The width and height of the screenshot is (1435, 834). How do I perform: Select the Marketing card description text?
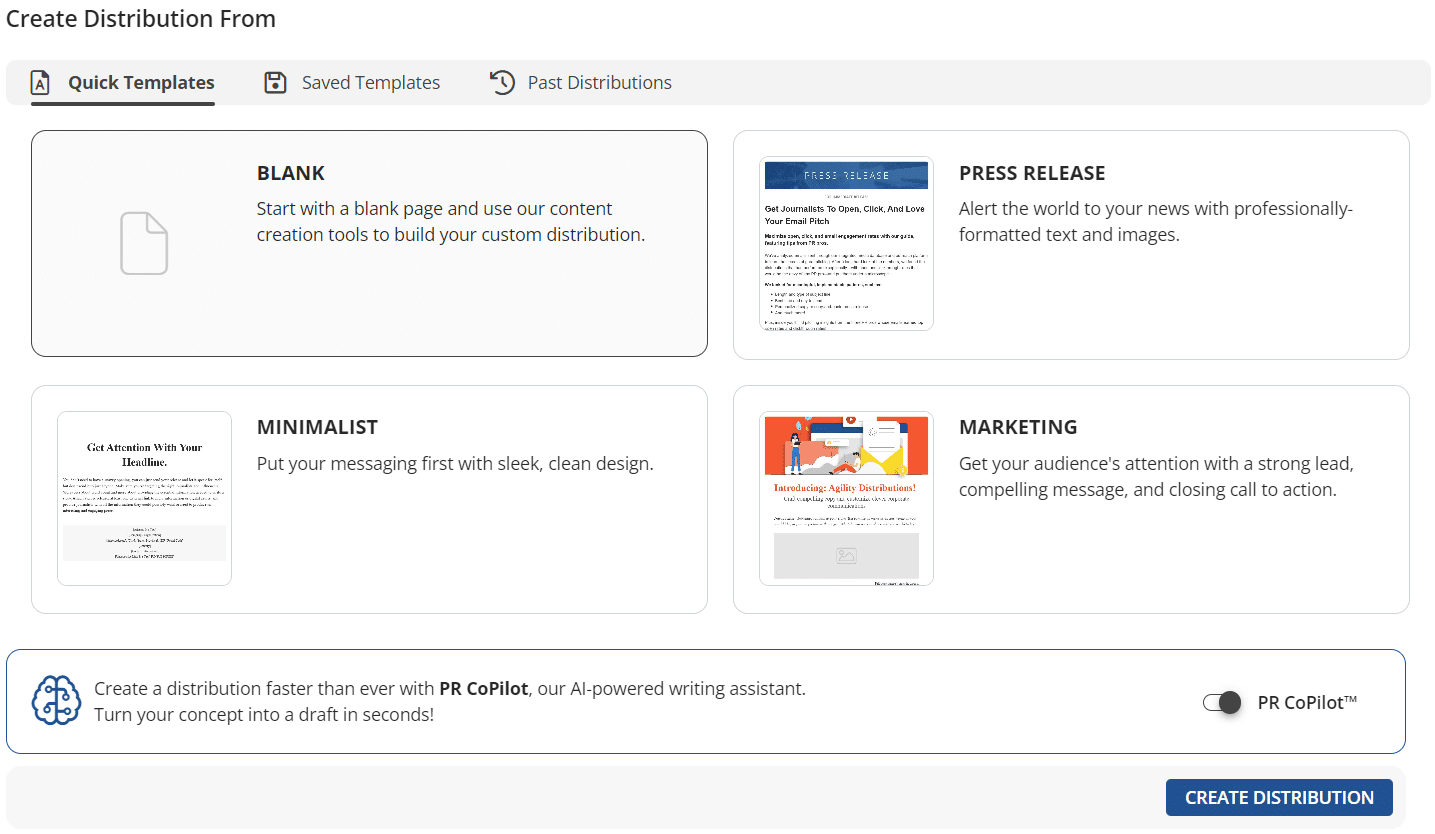coord(1156,477)
